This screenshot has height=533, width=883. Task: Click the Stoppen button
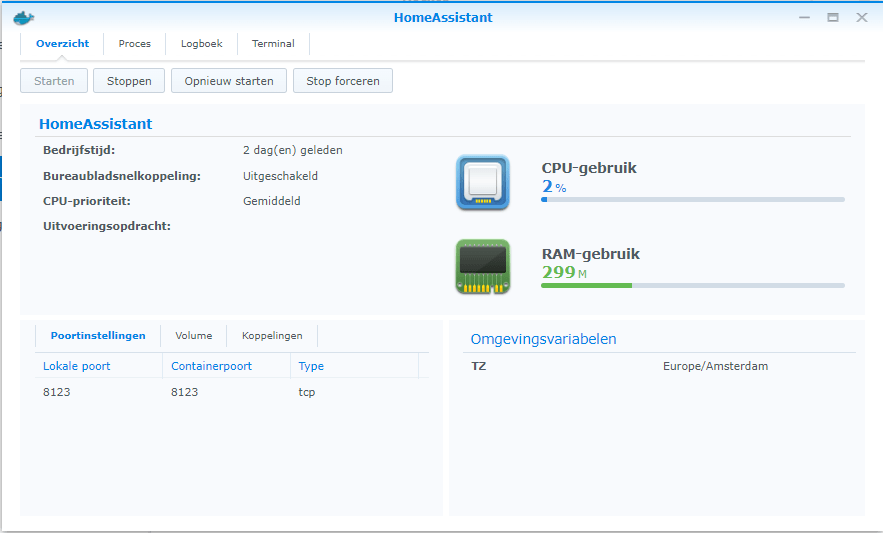129,81
